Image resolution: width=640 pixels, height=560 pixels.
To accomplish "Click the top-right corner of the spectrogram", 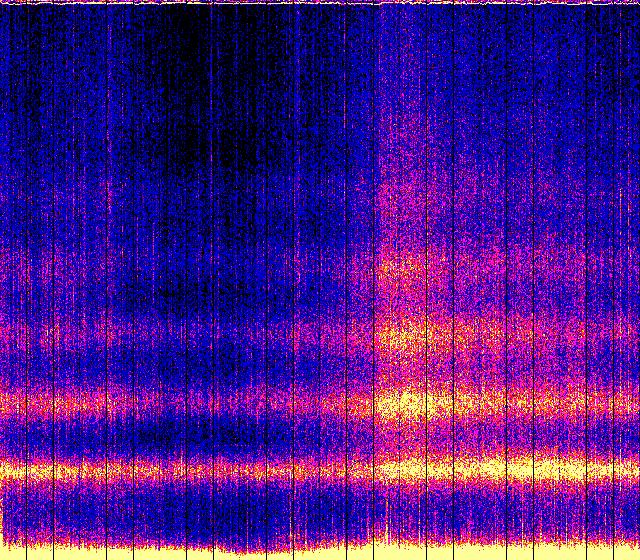I will (x=636, y=3).
